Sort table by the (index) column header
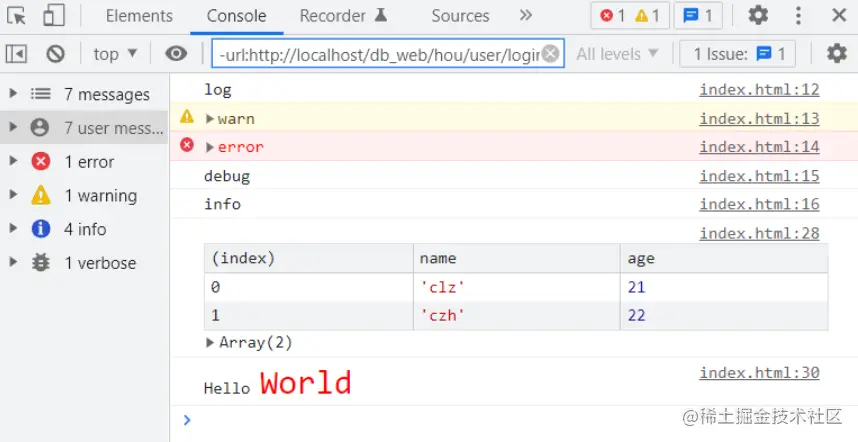The width and height of the screenshot is (858, 442). 309,258
